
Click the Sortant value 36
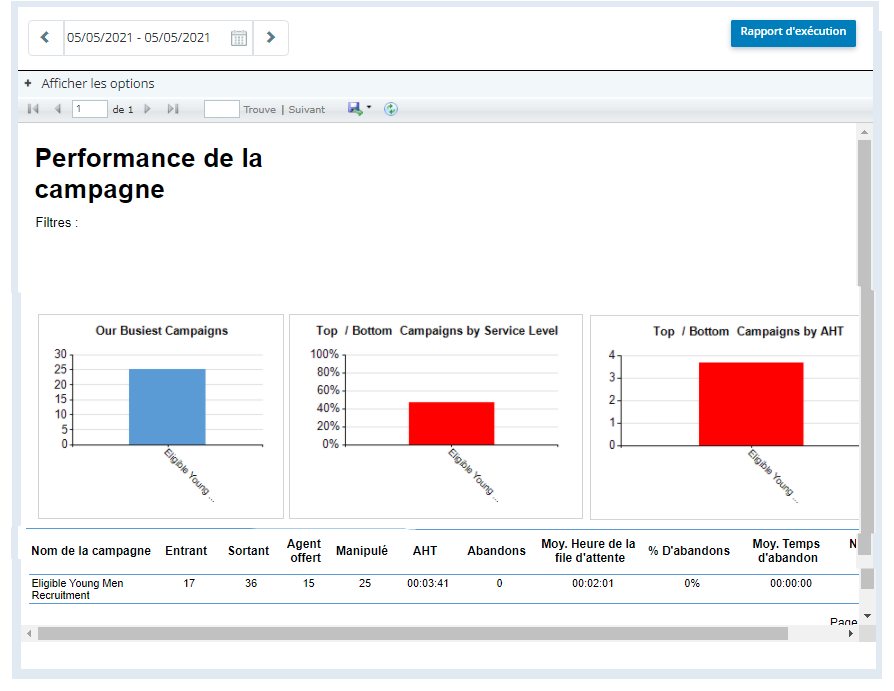251,583
